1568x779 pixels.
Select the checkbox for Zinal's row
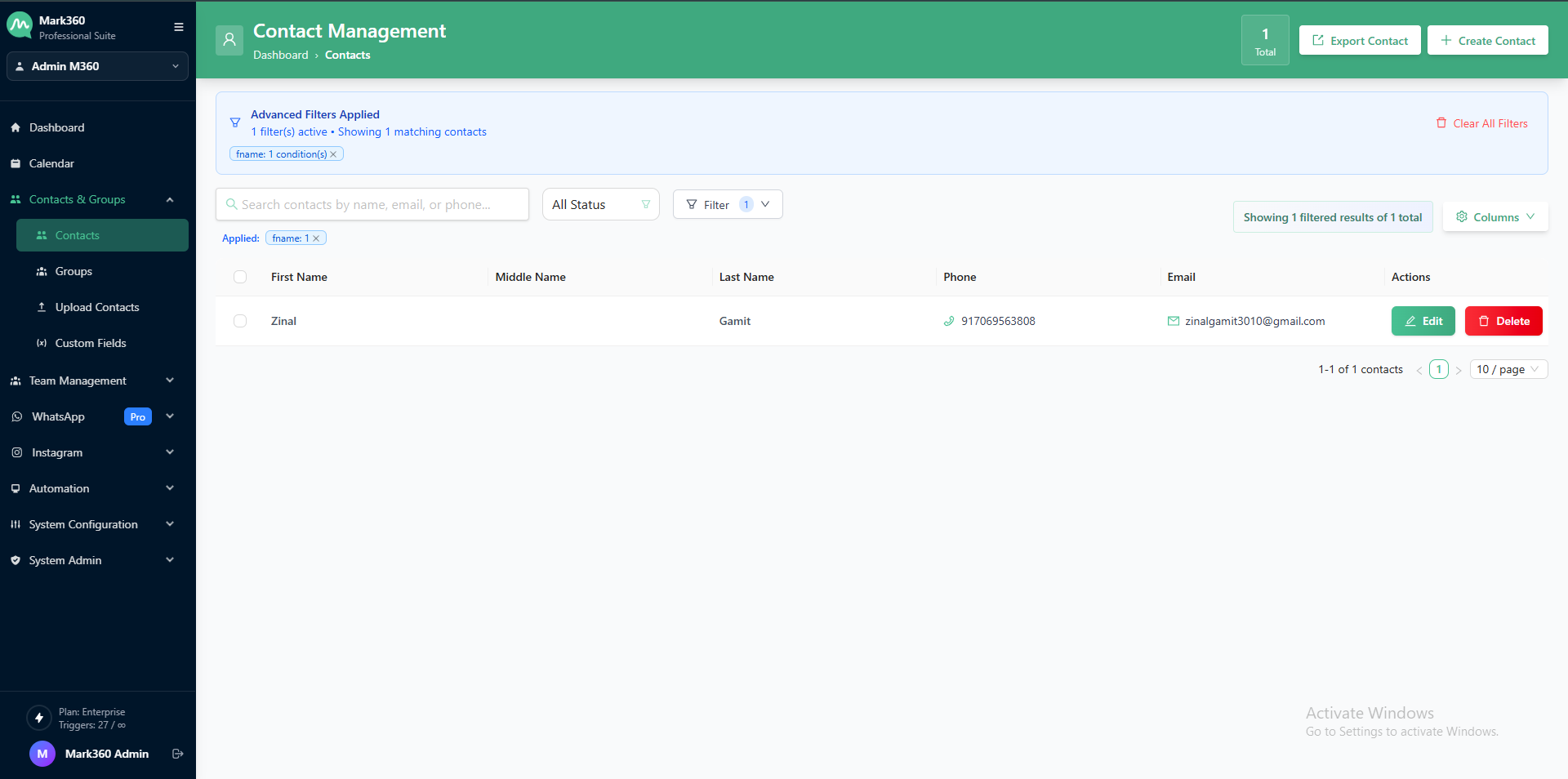click(x=240, y=321)
